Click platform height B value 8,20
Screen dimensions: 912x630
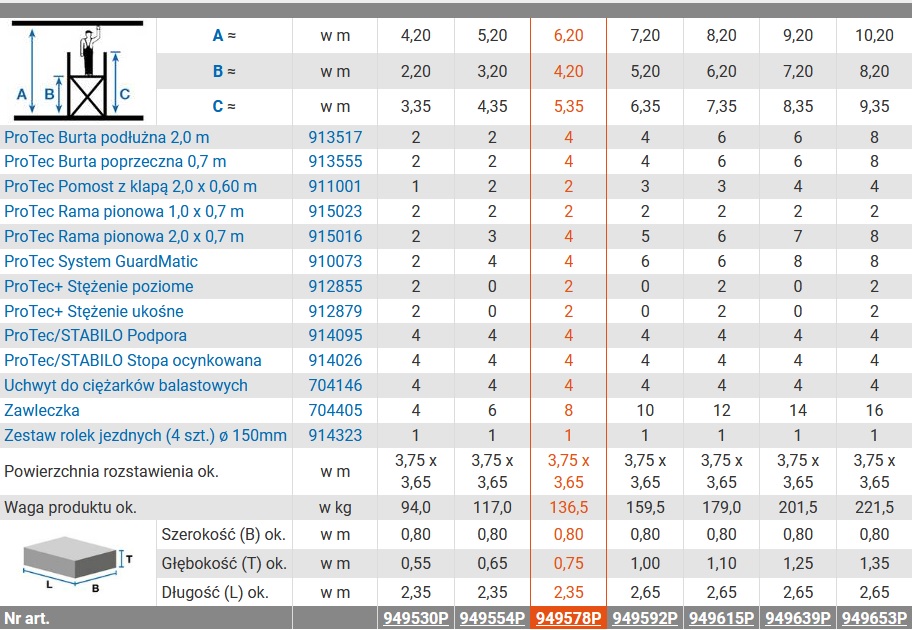(x=874, y=71)
